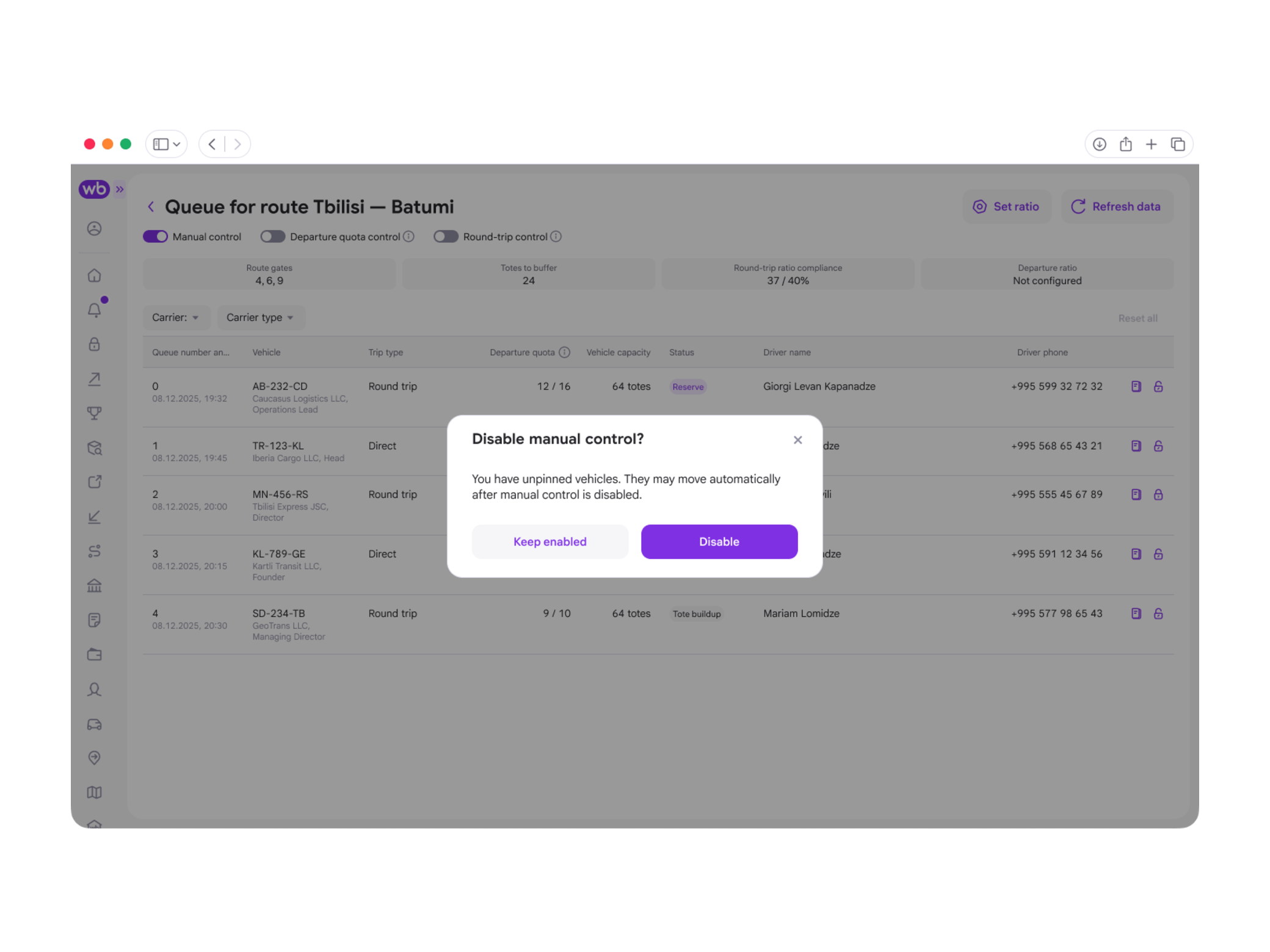
Task: Open document icon for KL-789-GE row
Action: [1136, 554]
